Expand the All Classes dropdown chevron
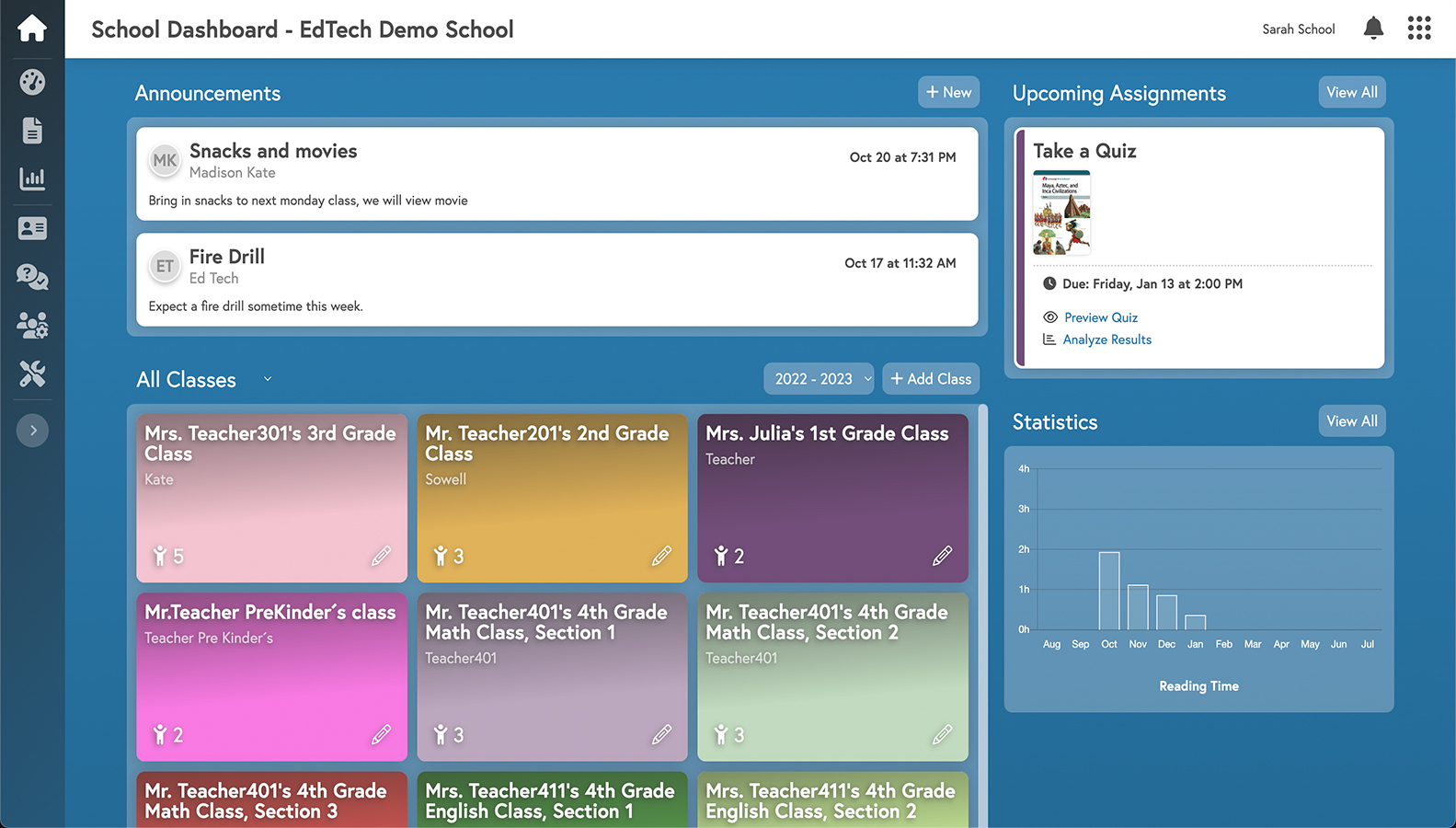Screen dimensions: 1456x828 268,379
